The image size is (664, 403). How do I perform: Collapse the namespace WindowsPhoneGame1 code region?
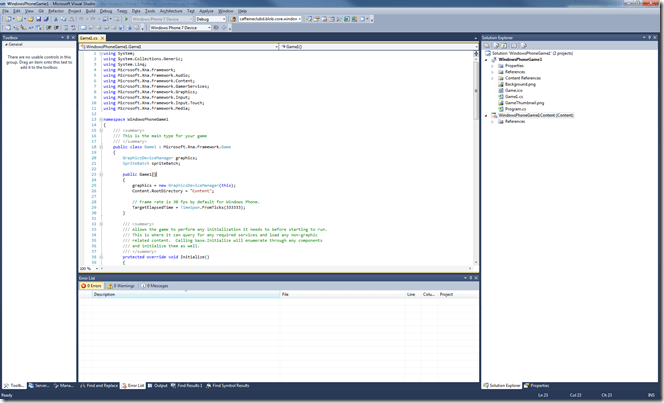point(101,119)
